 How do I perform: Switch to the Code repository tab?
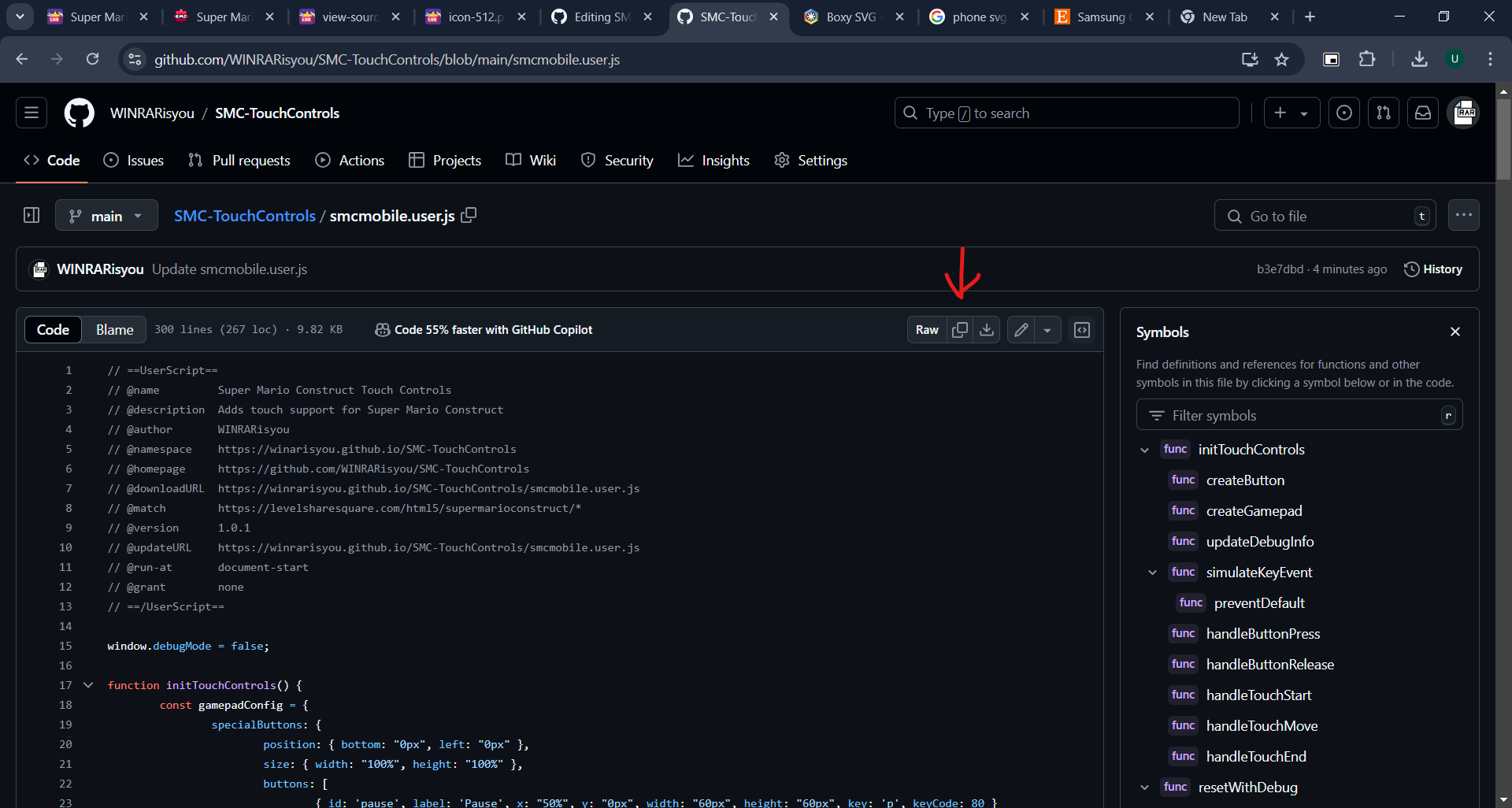click(52, 160)
